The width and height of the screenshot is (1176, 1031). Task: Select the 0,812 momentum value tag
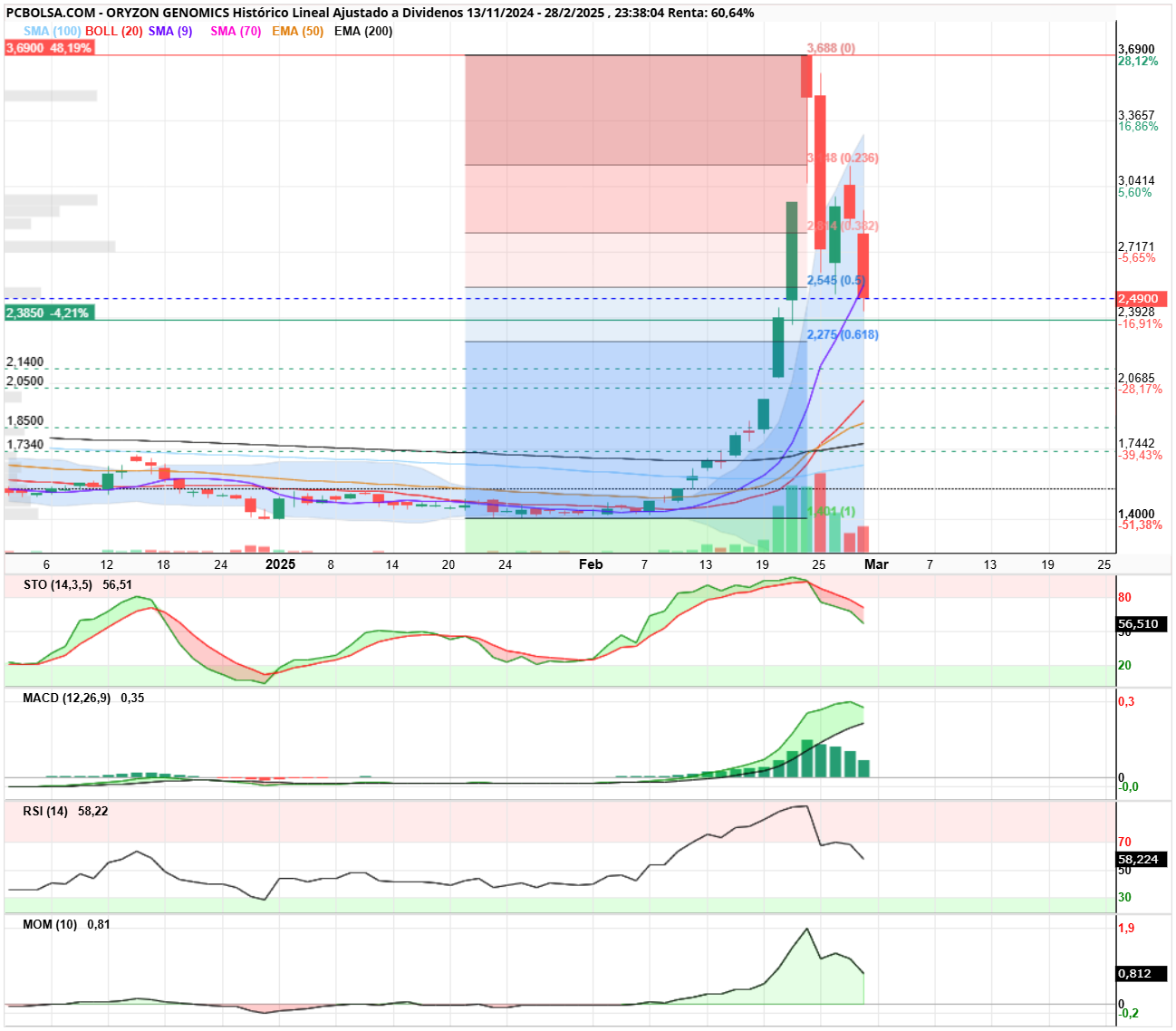pyautogui.click(x=1142, y=973)
